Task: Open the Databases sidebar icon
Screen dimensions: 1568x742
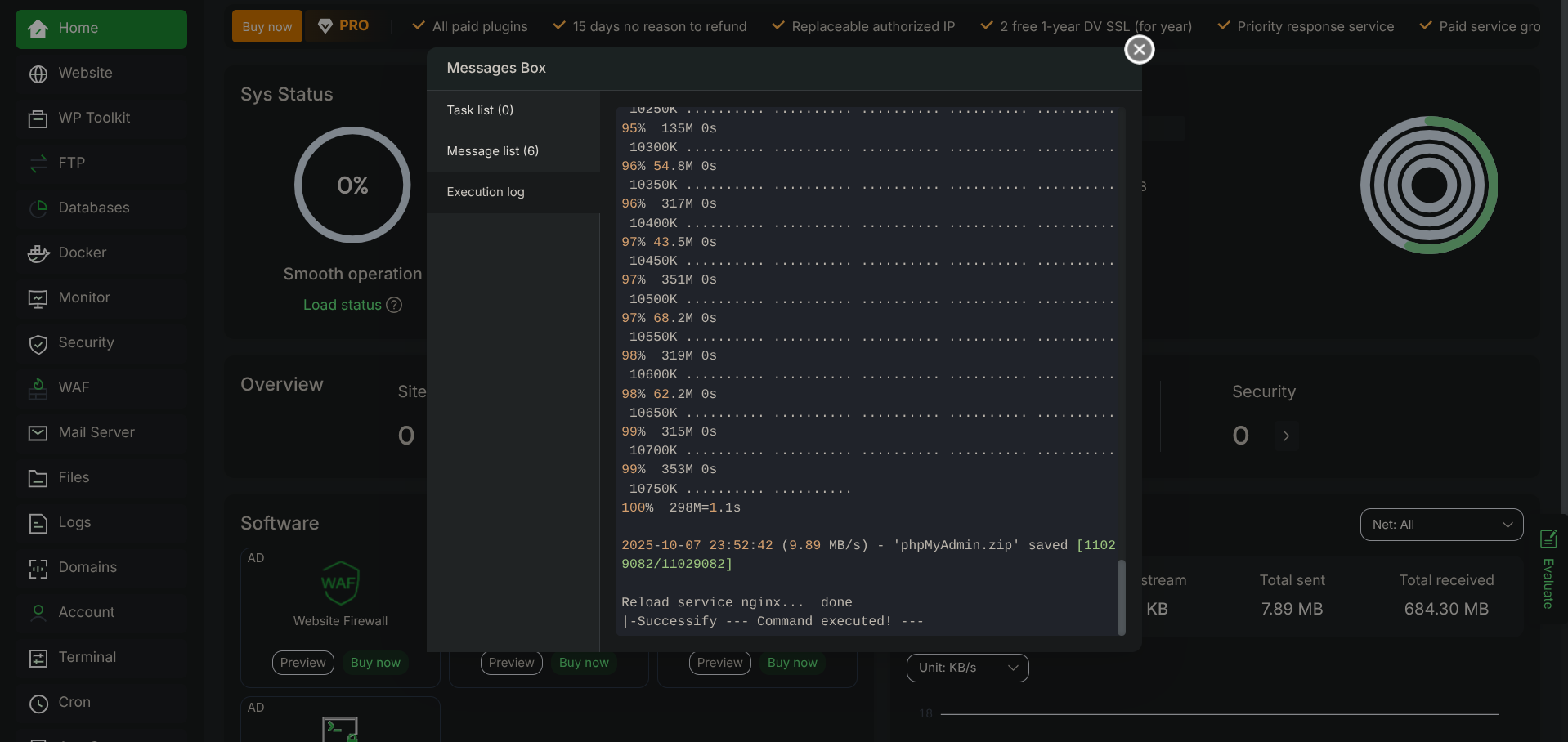Action: coord(38,208)
